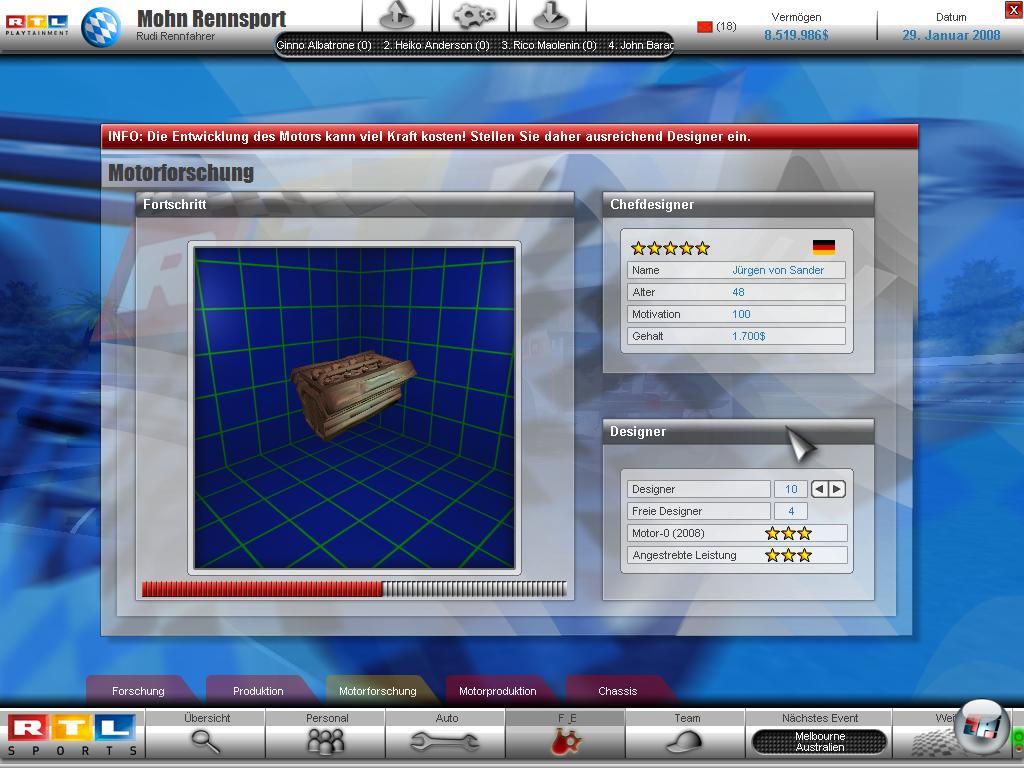Image resolution: width=1024 pixels, height=768 pixels.
Task: Click the engine development progress bar
Action: click(354, 589)
